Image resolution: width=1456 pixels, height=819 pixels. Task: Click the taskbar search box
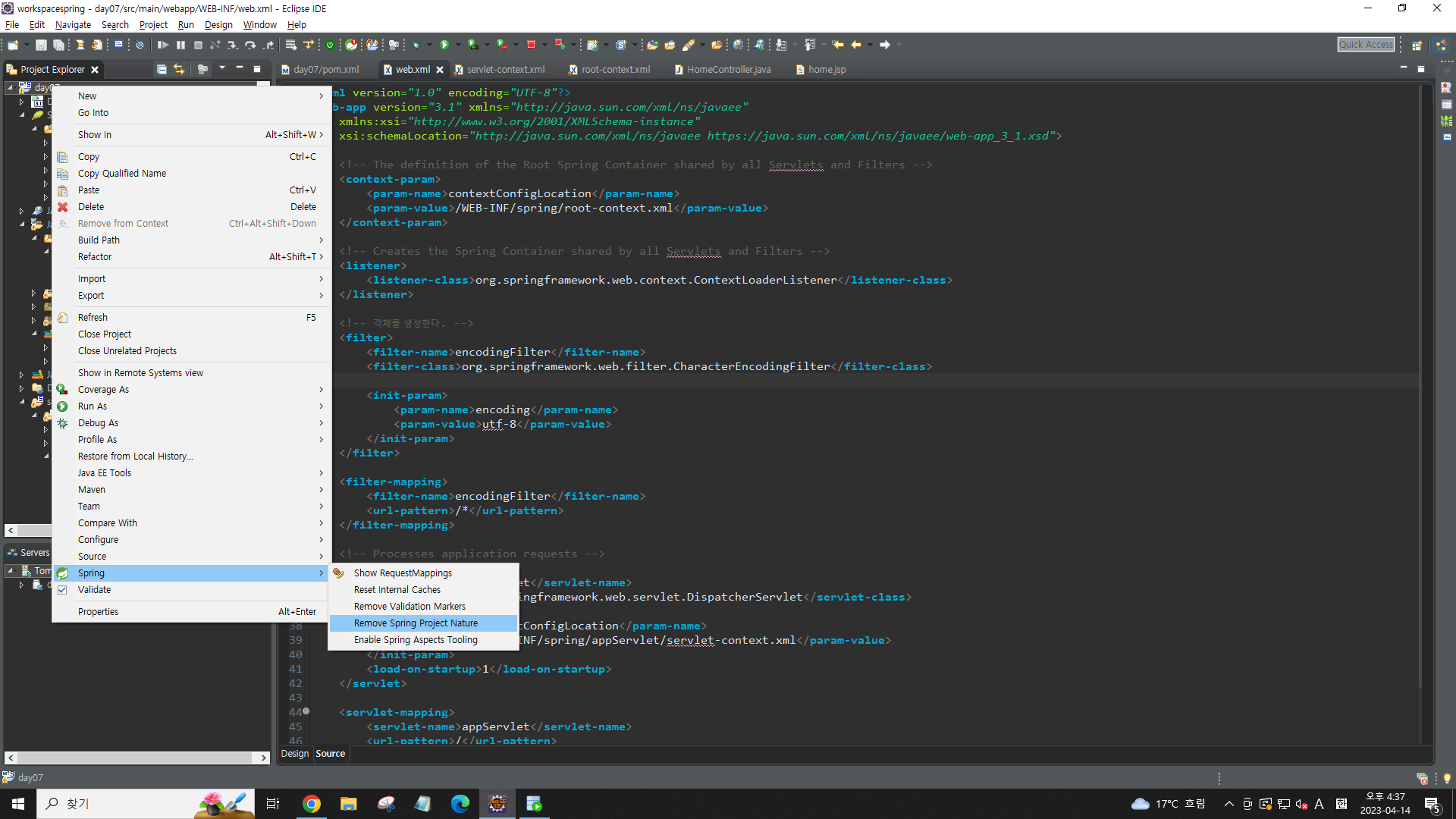click(146, 804)
